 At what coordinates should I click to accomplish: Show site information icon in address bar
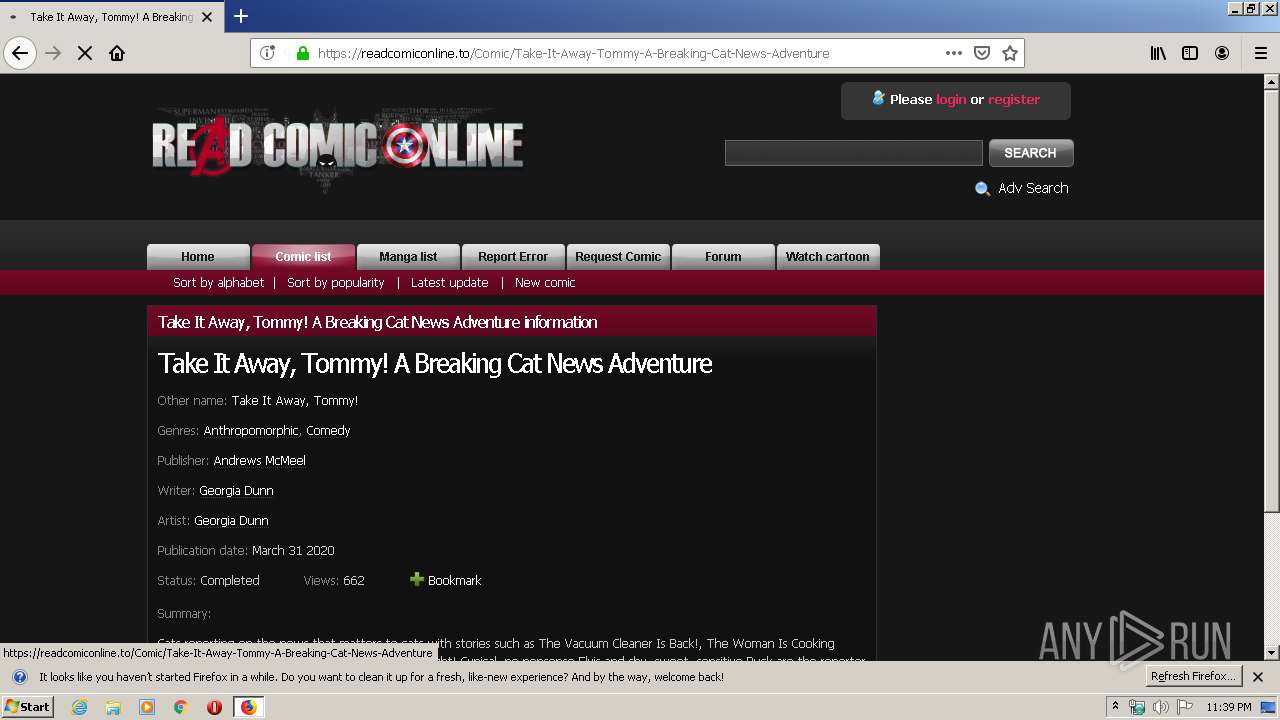(267, 53)
